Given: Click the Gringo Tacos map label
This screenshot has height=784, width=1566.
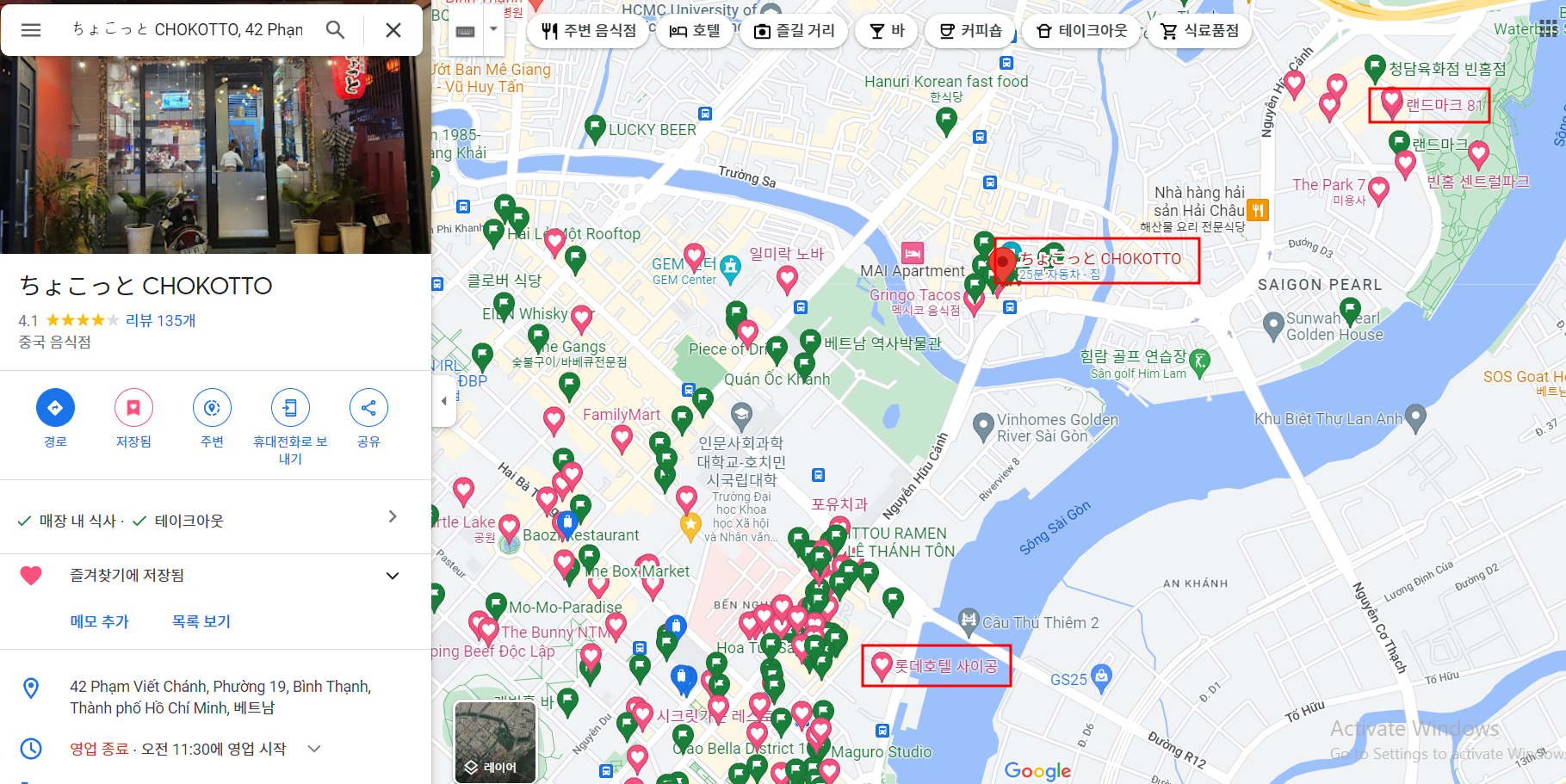Looking at the screenshot, I should [x=914, y=295].
